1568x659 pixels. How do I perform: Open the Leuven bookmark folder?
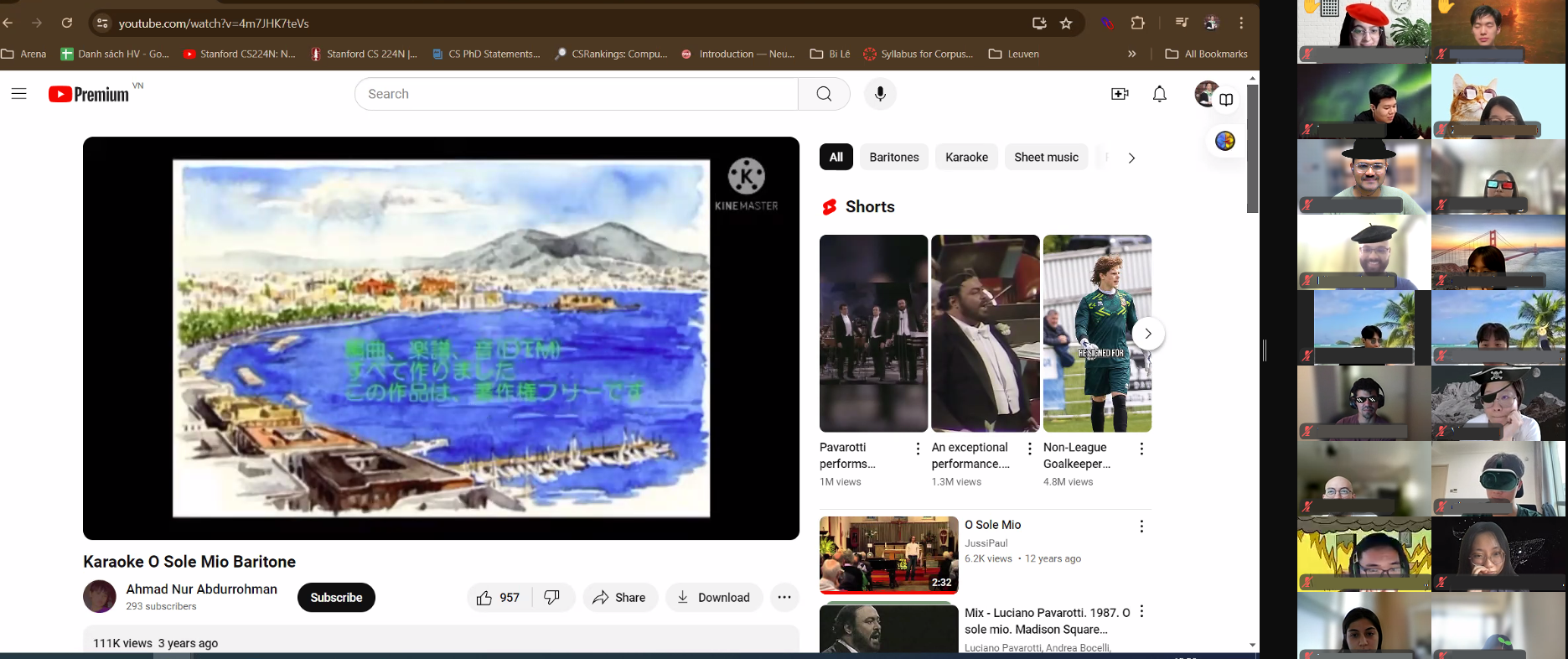click(x=1014, y=54)
